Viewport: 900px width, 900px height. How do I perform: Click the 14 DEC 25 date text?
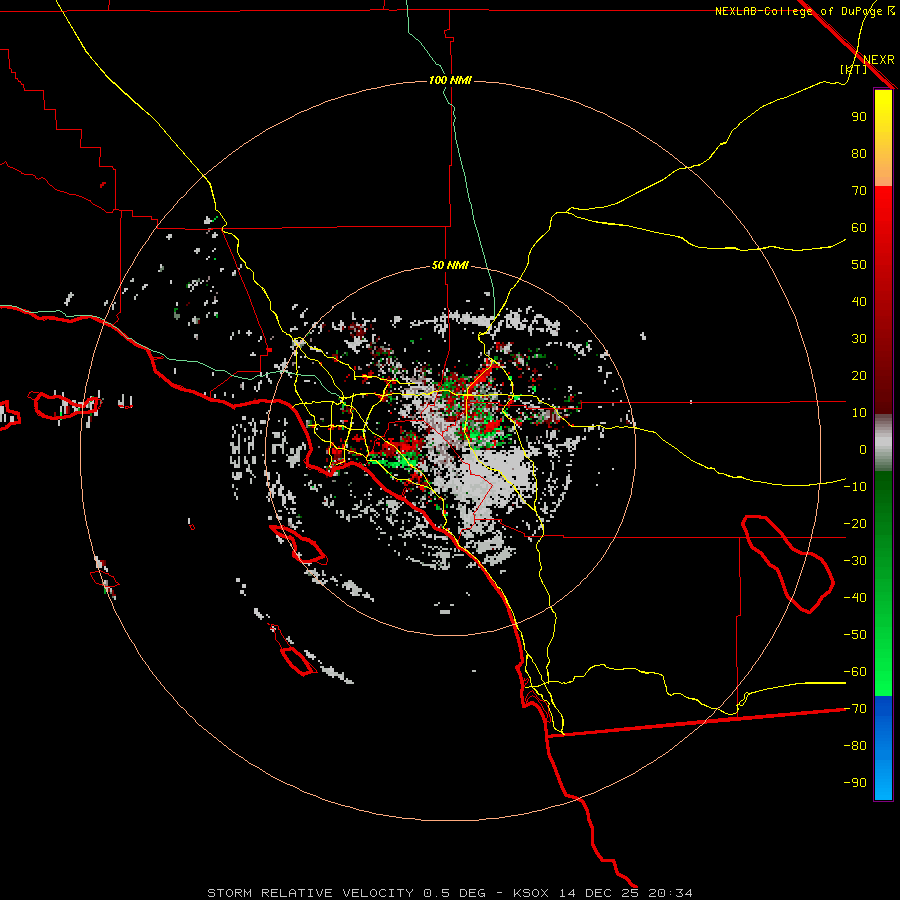pos(598,893)
